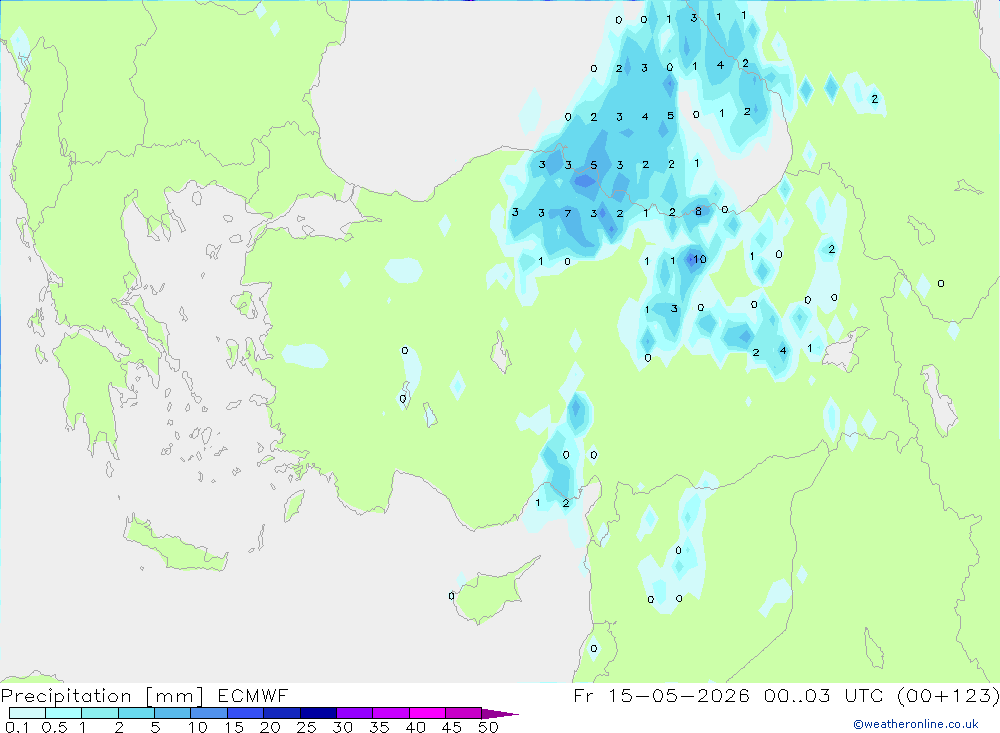
Task: Select the 2–5 mm legend color
Action: point(136,713)
